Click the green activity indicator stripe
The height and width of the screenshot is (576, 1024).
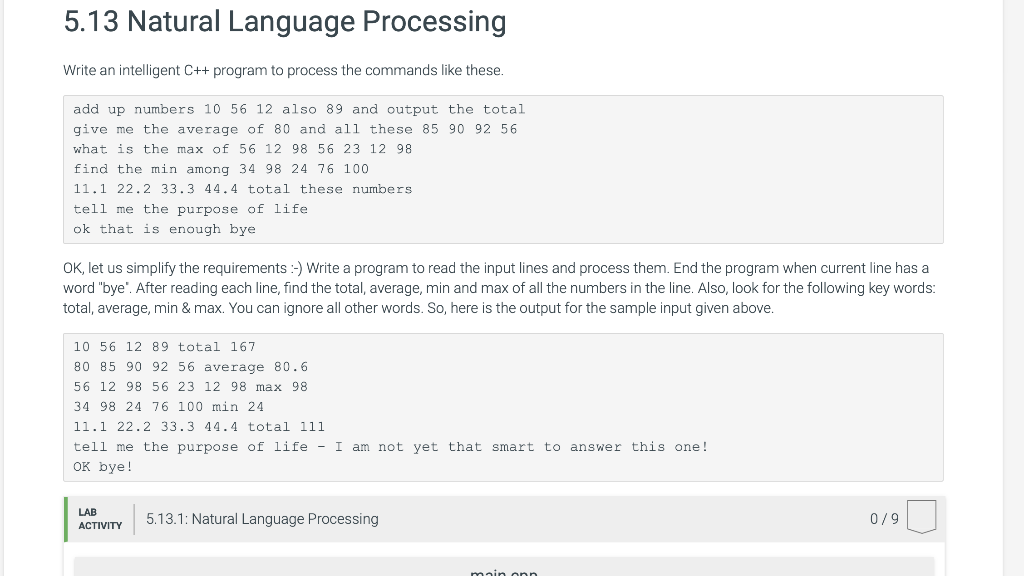(66, 518)
